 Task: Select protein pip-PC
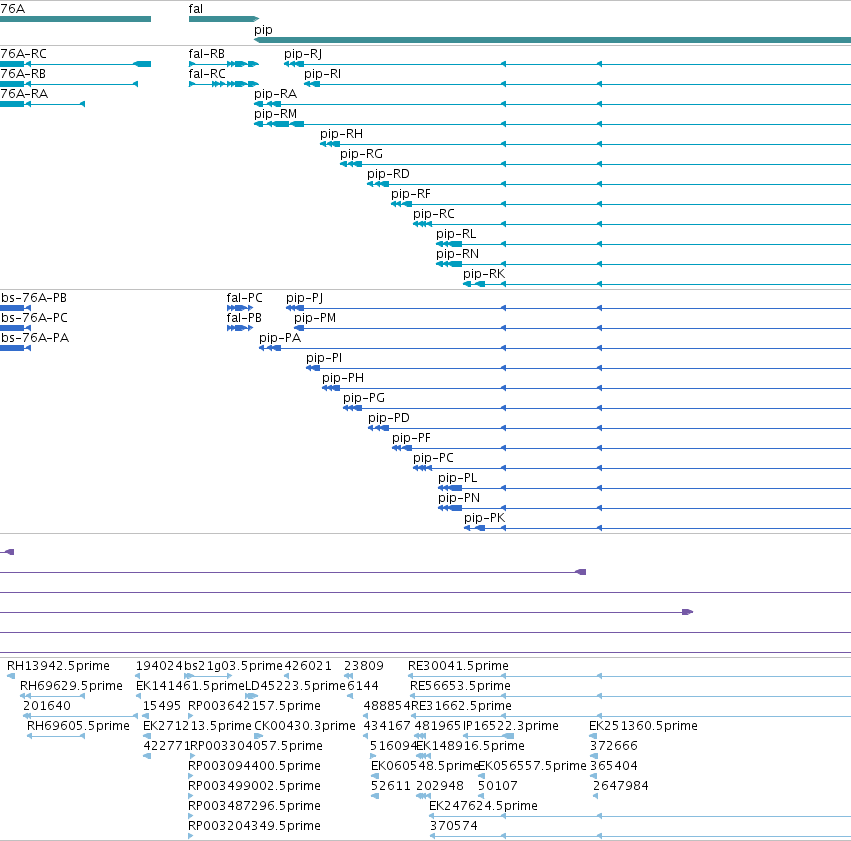click(x=433, y=458)
